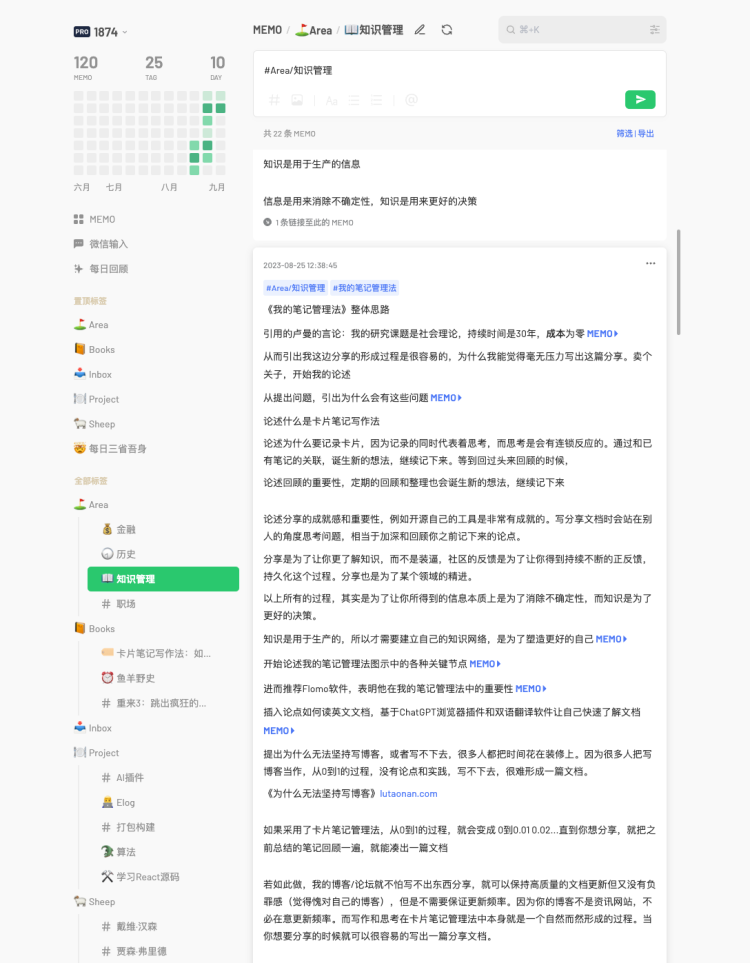Click 筛选 filter link
Screen dimensions: 750x963
[x=624, y=133]
